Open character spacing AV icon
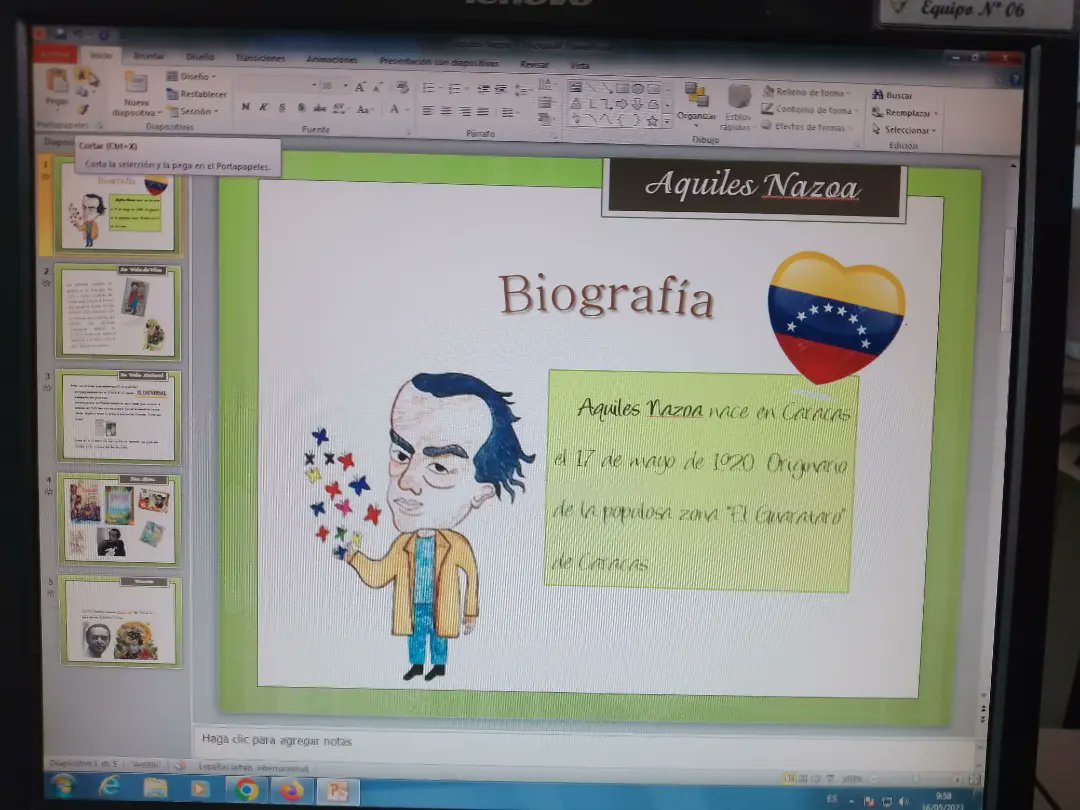 click(x=338, y=108)
